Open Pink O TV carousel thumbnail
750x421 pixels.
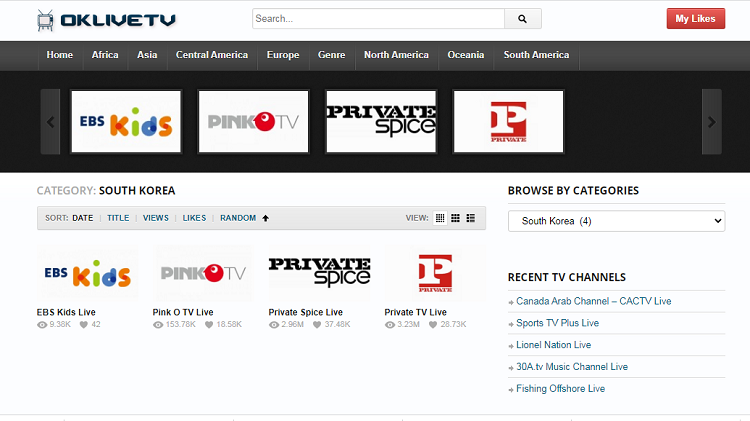click(254, 122)
